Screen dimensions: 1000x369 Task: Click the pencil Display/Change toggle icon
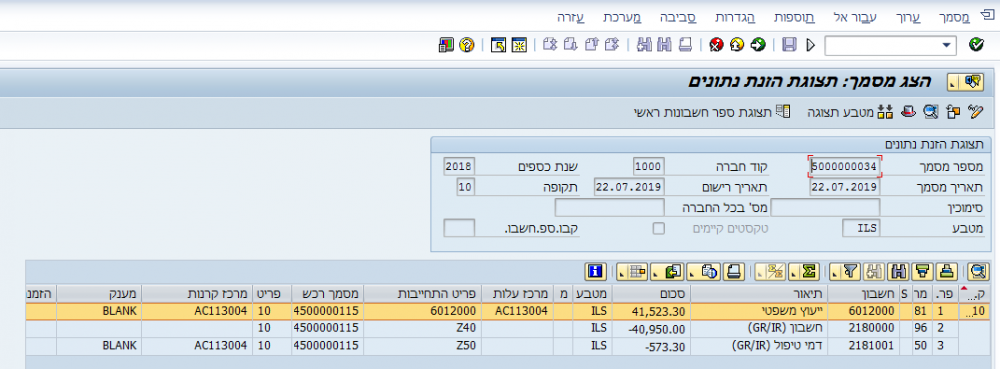[x=976, y=112]
